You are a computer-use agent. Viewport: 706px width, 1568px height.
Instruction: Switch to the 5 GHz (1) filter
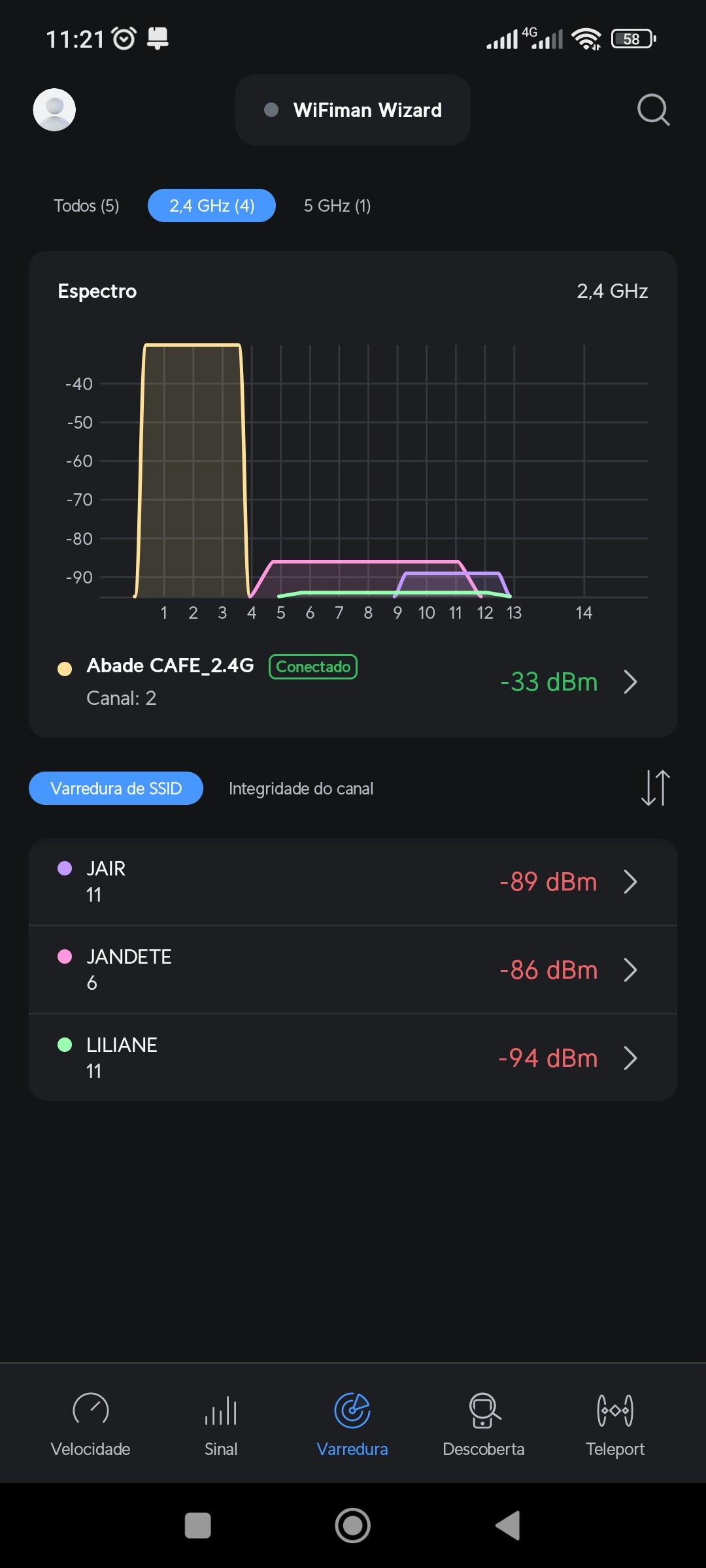pos(337,206)
